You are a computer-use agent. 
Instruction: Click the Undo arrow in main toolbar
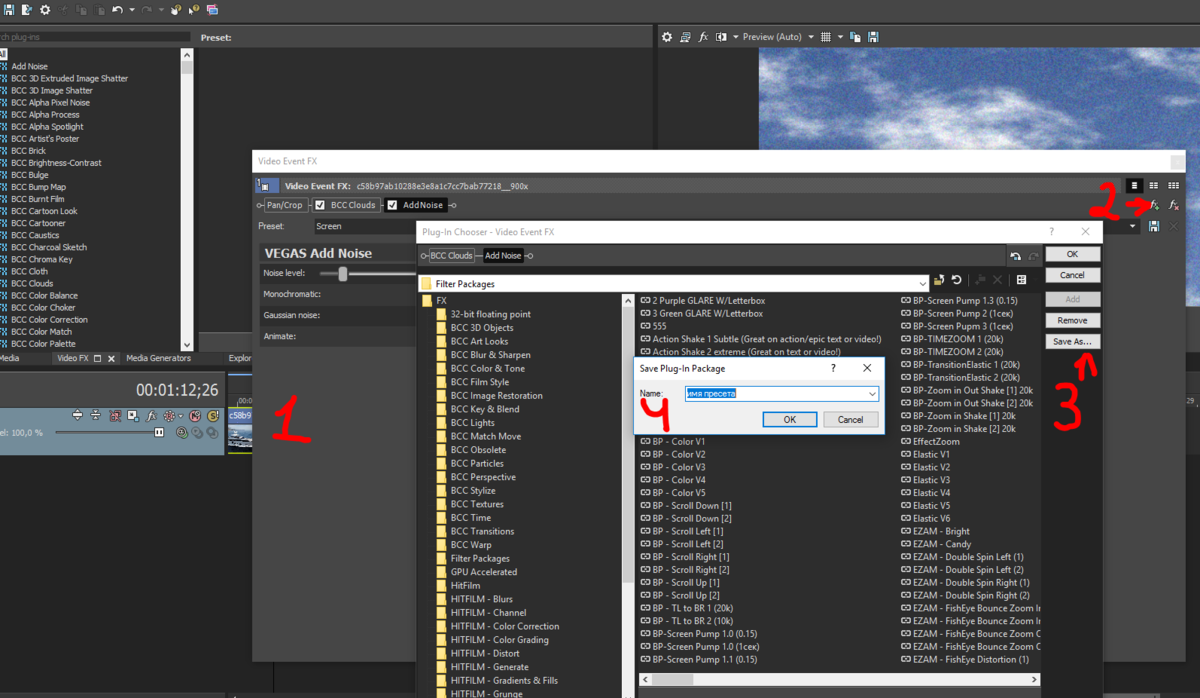pos(117,9)
